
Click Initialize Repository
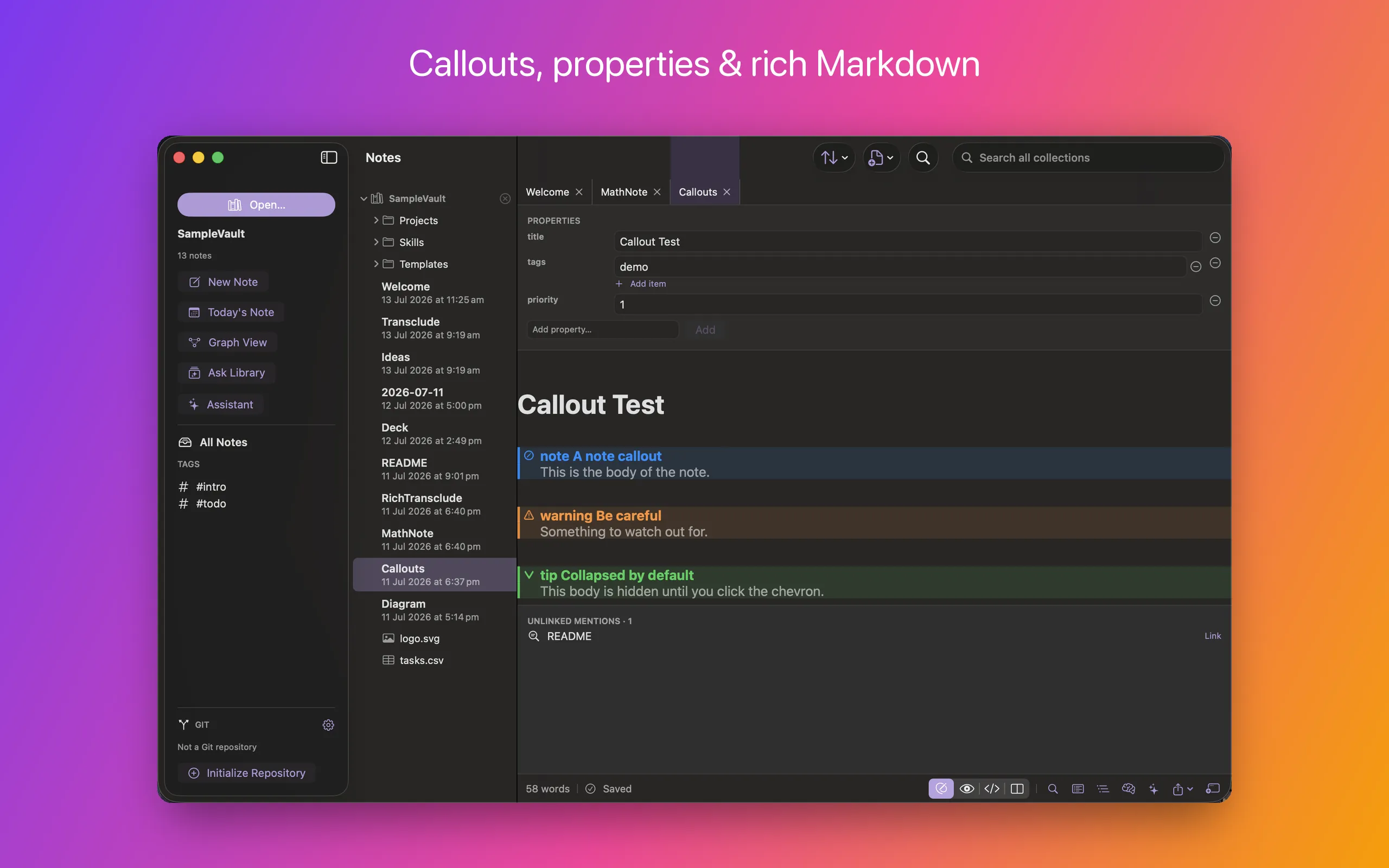coord(247,773)
